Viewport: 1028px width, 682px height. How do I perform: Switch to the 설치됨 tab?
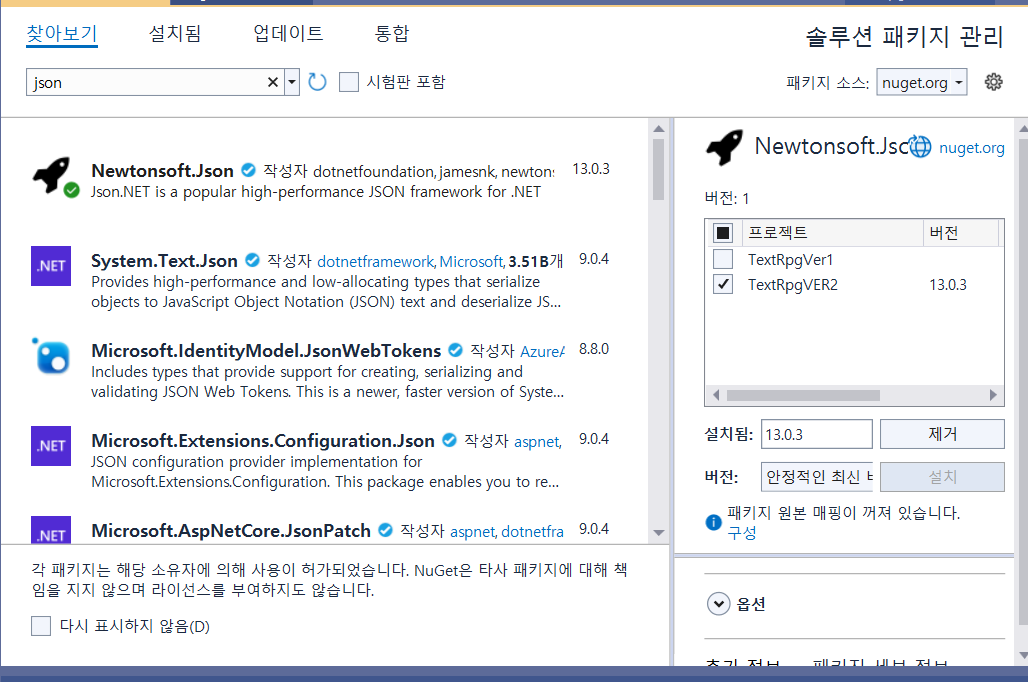[x=174, y=33]
